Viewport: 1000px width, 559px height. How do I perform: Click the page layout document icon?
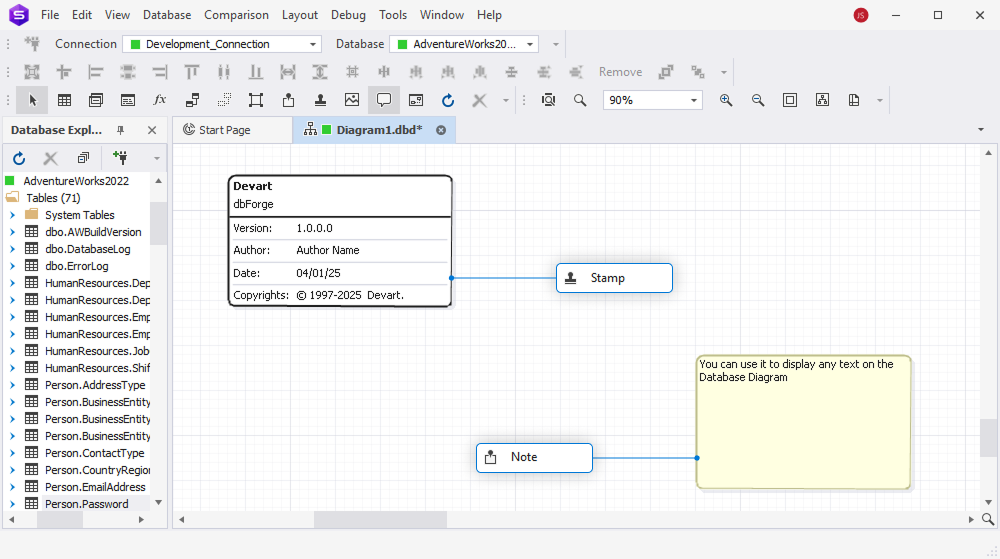click(854, 100)
